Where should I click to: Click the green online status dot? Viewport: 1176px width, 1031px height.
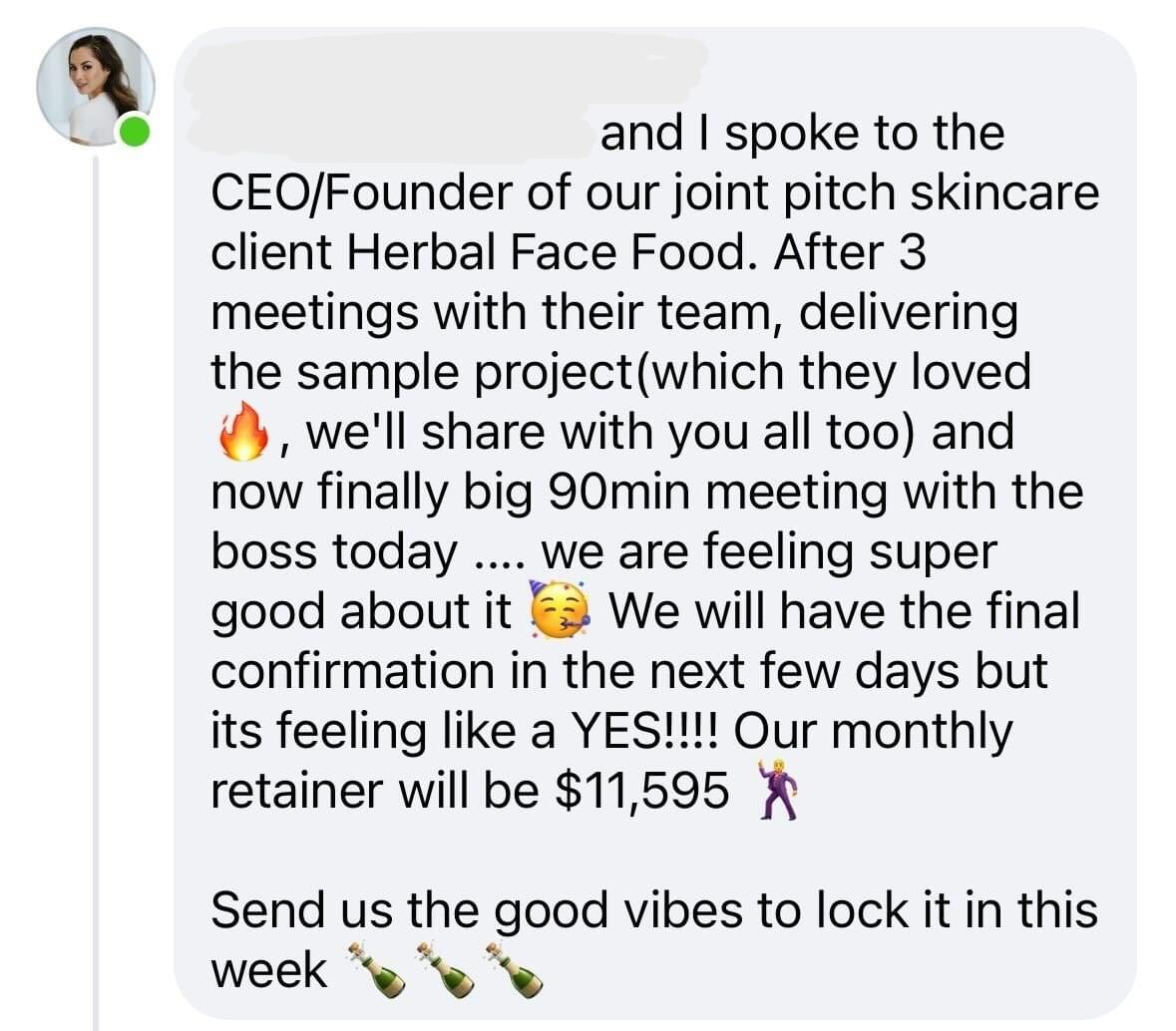click(x=135, y=131)
